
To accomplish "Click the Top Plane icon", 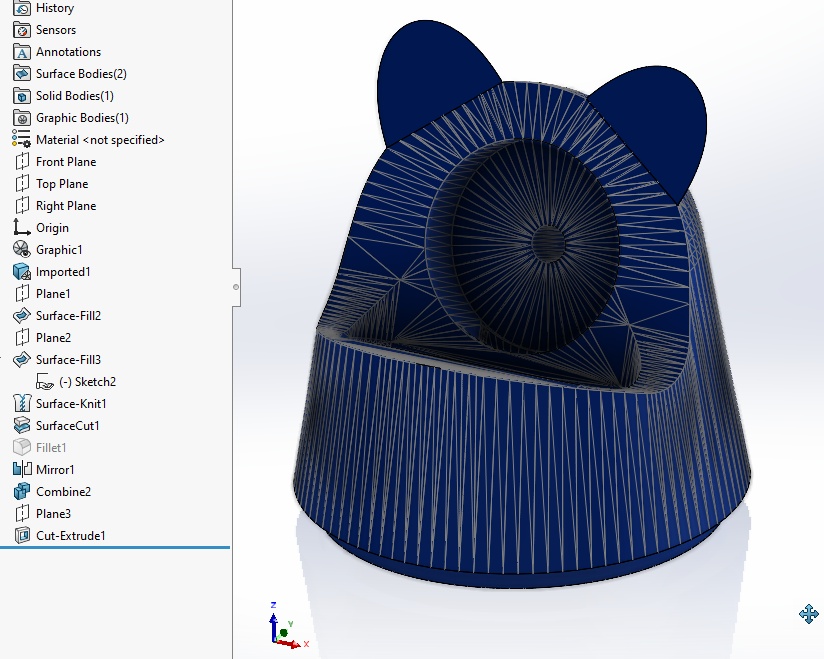I will [x=22, y=184].
